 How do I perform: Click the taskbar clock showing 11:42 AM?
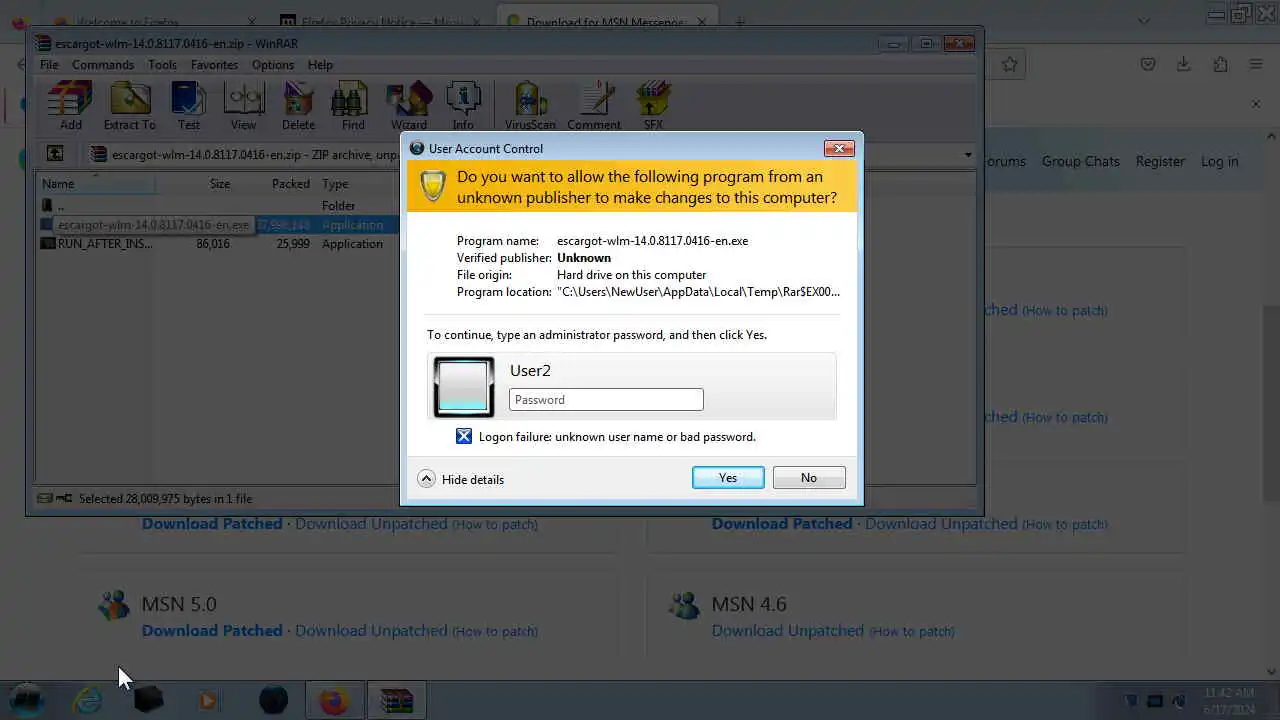(x=1229, y=700)
